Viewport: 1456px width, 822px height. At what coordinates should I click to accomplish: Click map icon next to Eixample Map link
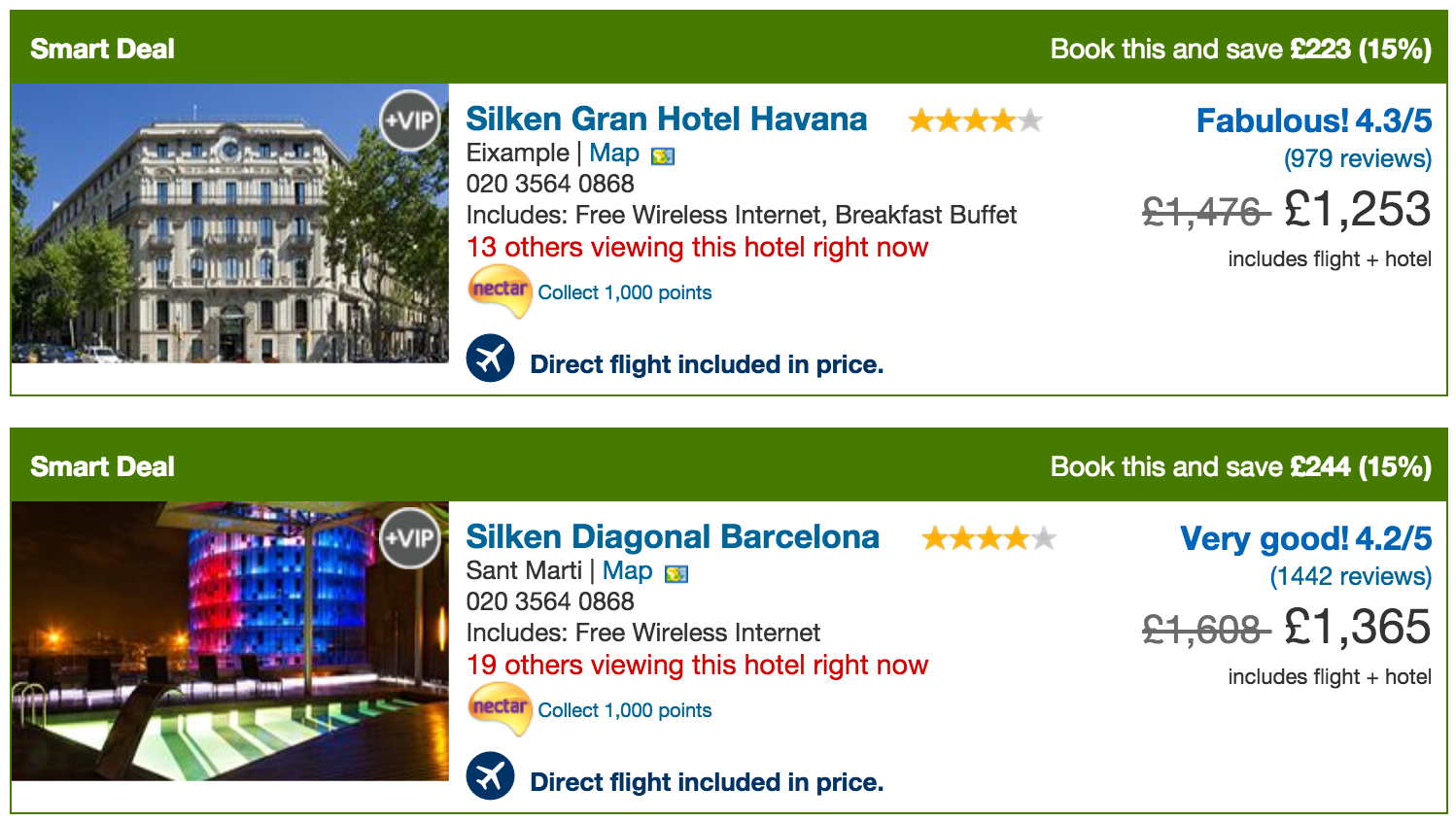pyautogui.click(x=663, y=156)
